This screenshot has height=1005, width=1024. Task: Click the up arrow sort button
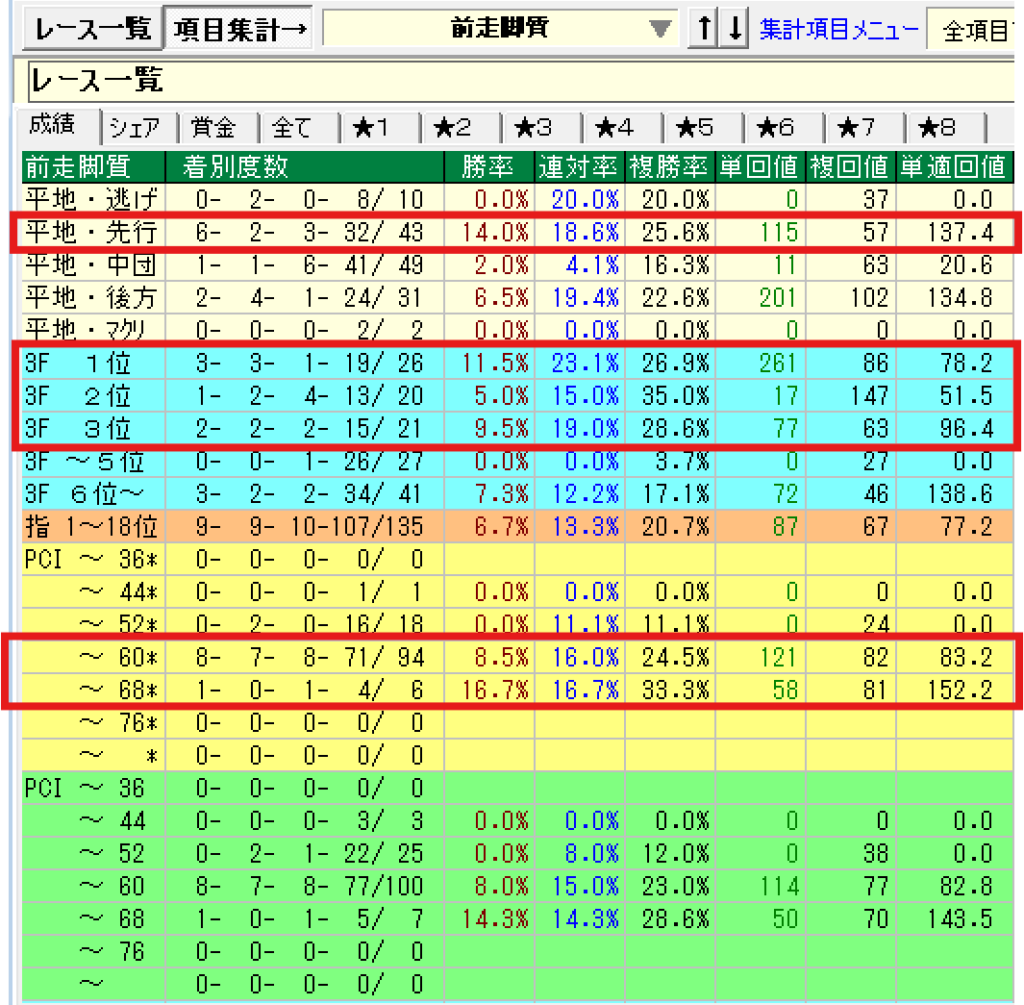(705, 29)
